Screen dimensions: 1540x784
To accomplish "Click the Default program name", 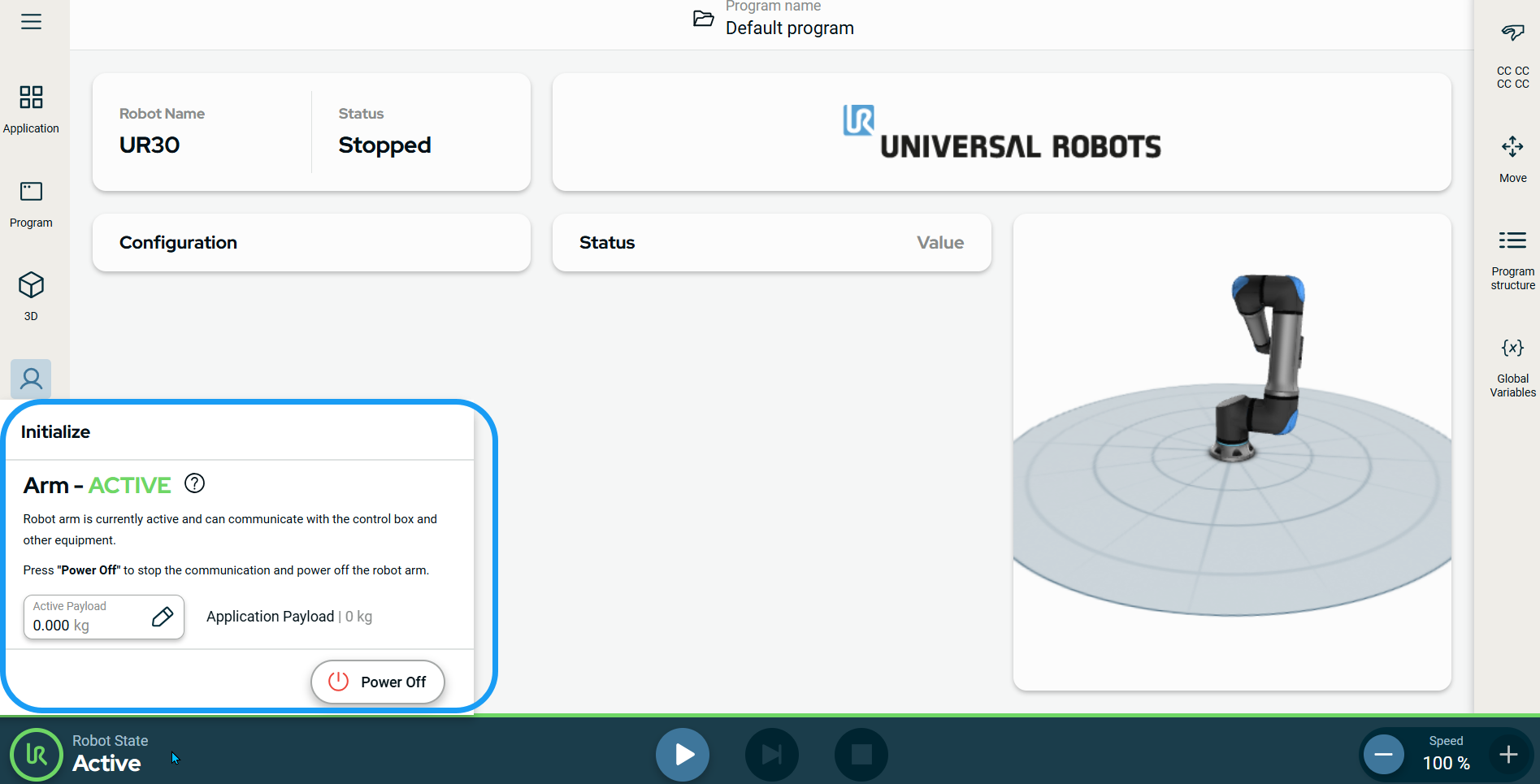I will (x=789, y=28).
